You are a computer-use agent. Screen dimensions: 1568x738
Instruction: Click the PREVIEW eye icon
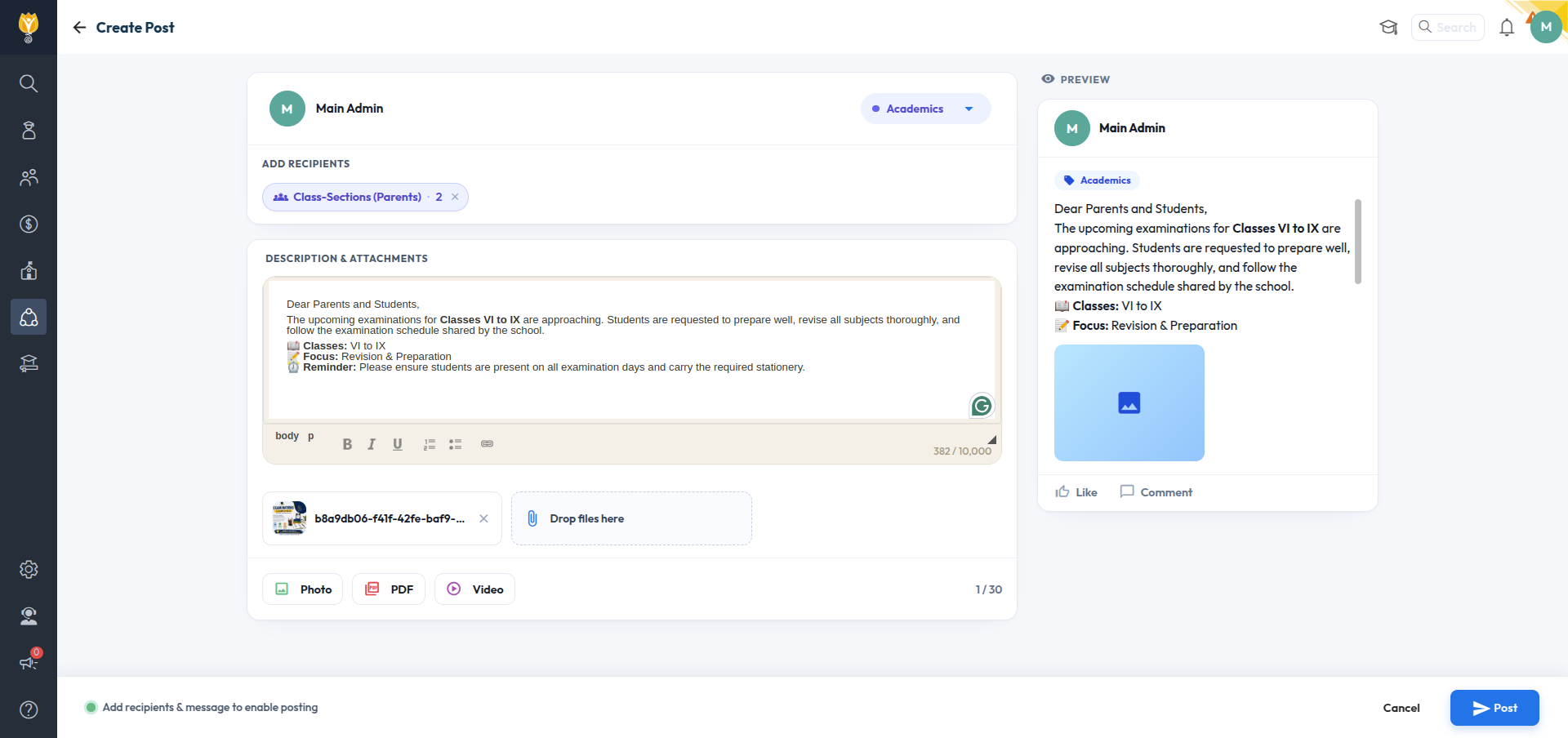pyautogui.click(x=1048, y=79)
